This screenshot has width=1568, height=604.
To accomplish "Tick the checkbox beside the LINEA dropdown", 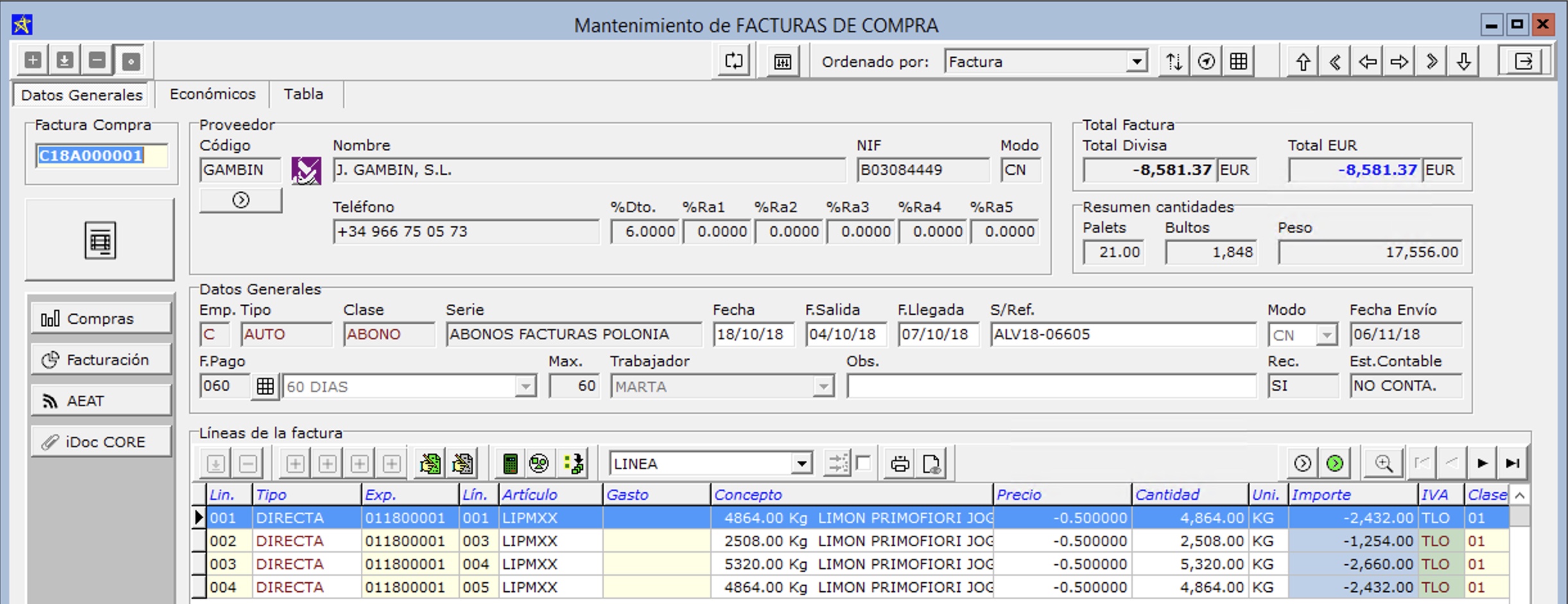I will 864,463.
